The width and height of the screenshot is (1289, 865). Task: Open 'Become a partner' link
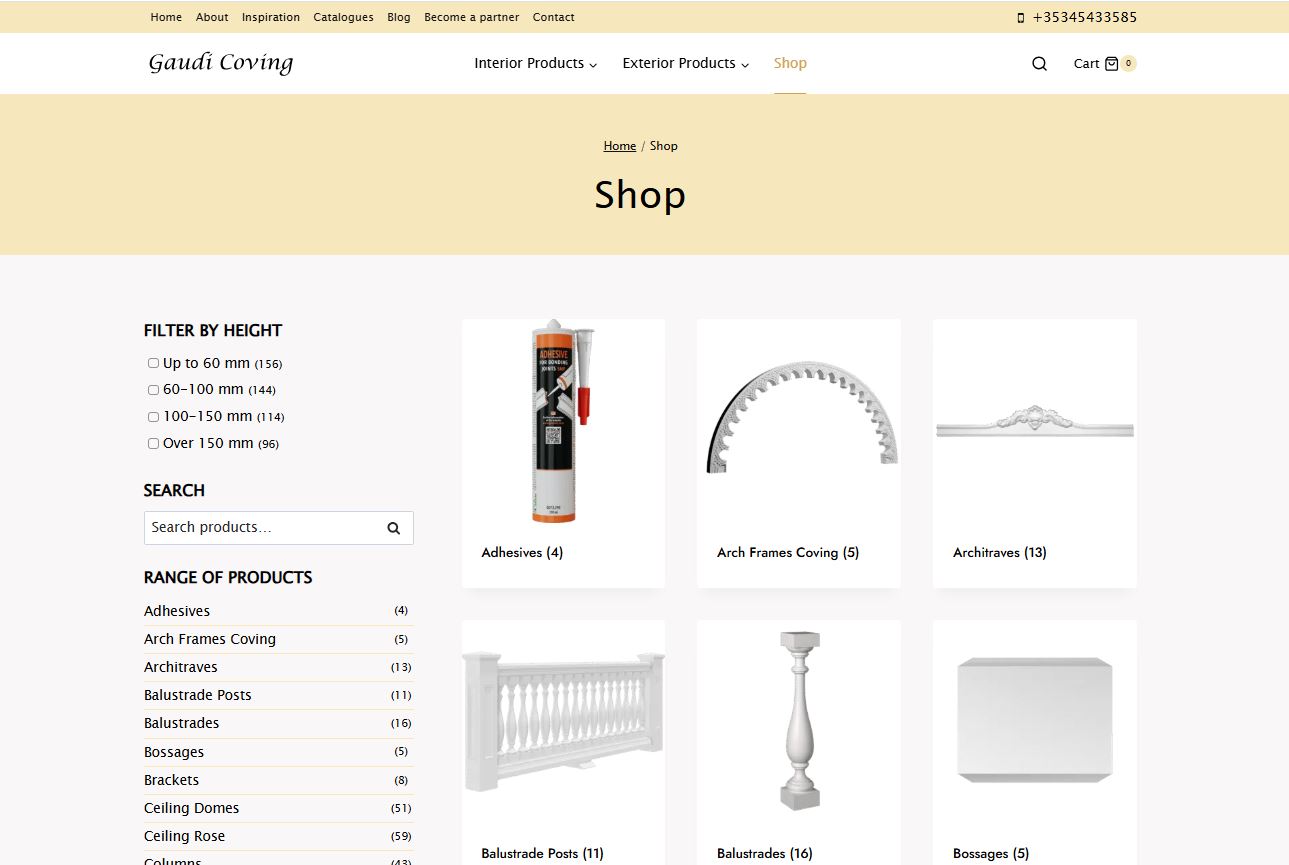pos(472,17)
